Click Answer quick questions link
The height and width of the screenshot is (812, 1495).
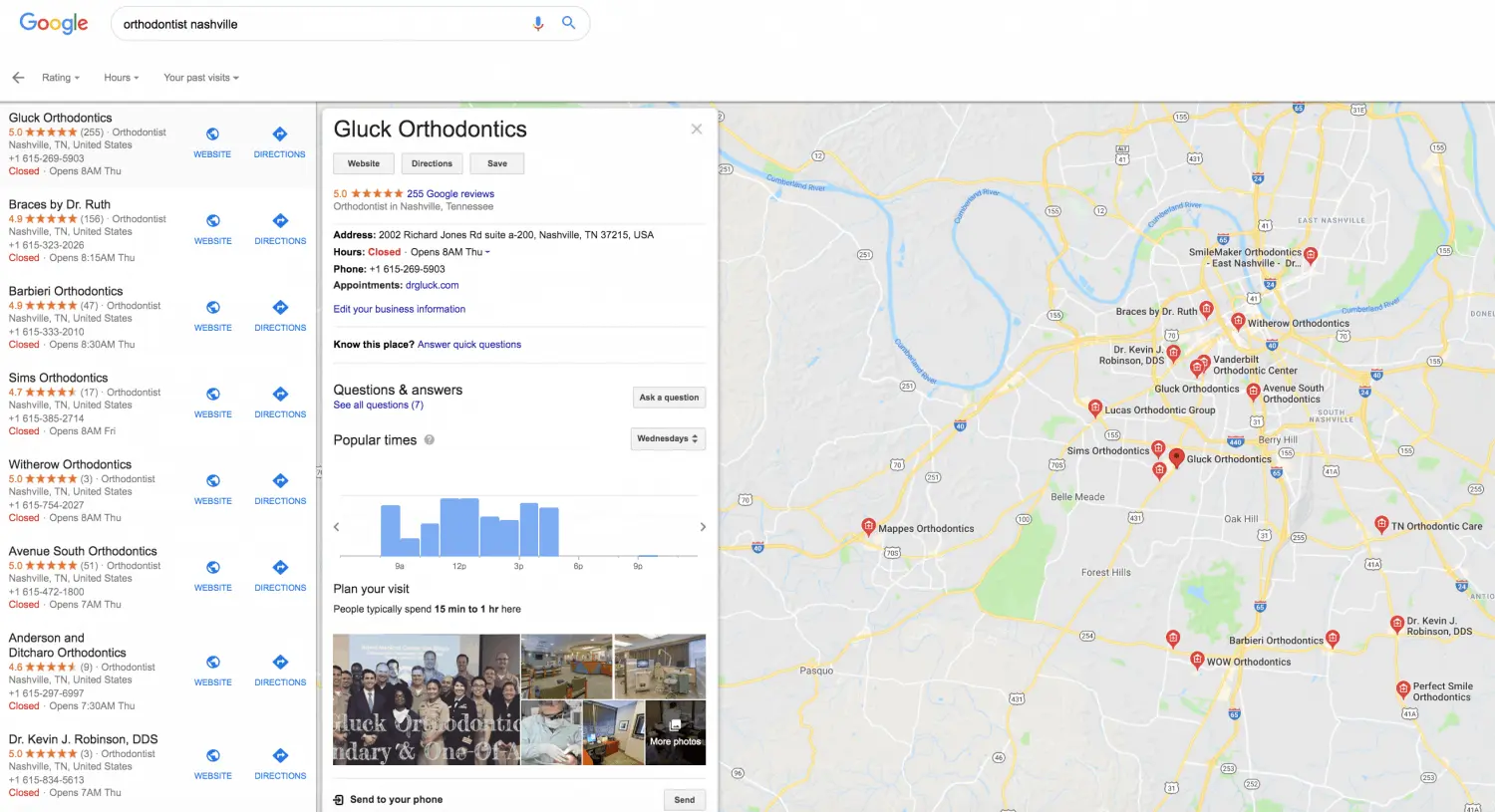pyautogui.click(x=469, y=345)
